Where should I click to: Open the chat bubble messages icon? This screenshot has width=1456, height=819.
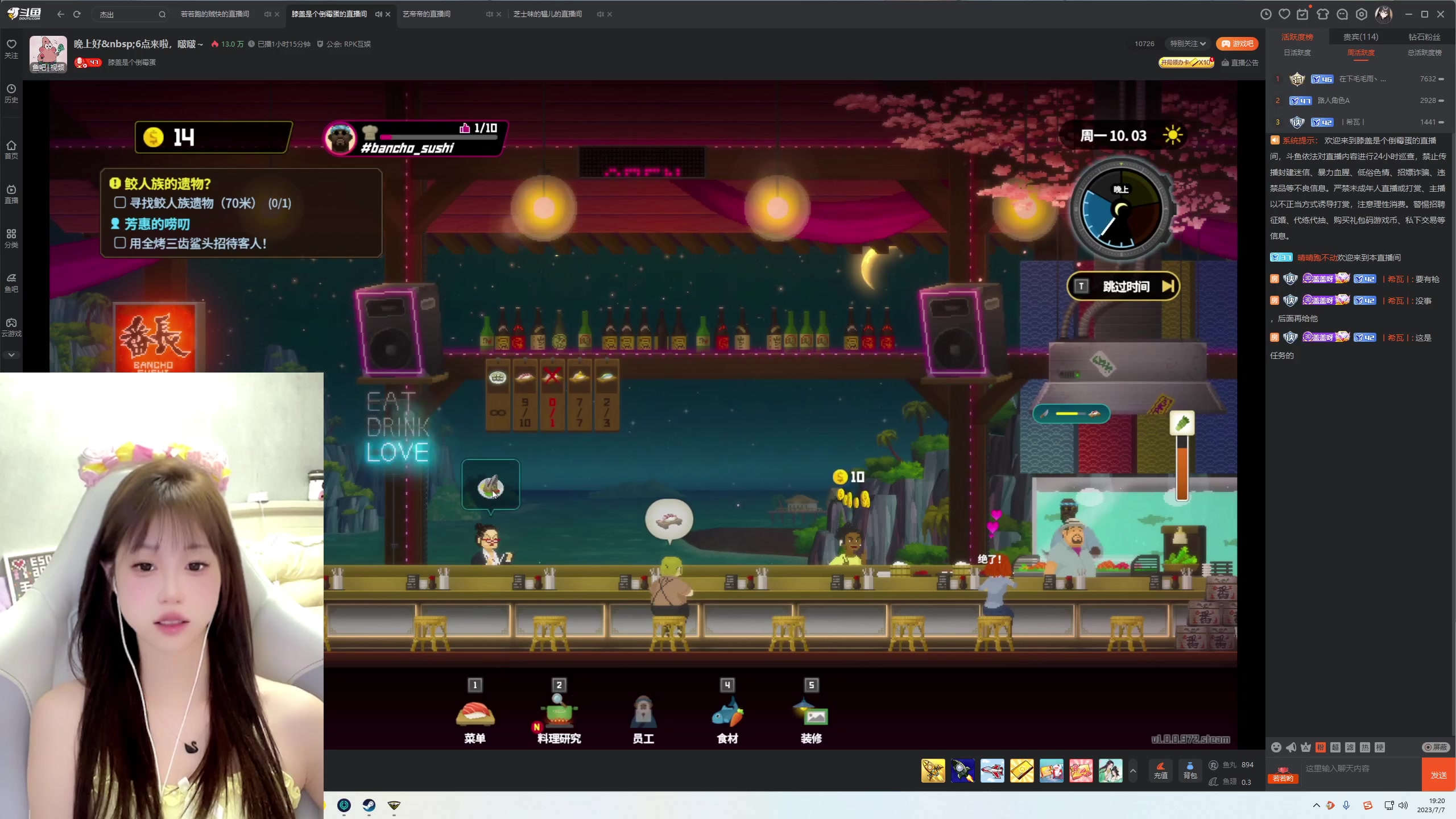[1342, 14]
